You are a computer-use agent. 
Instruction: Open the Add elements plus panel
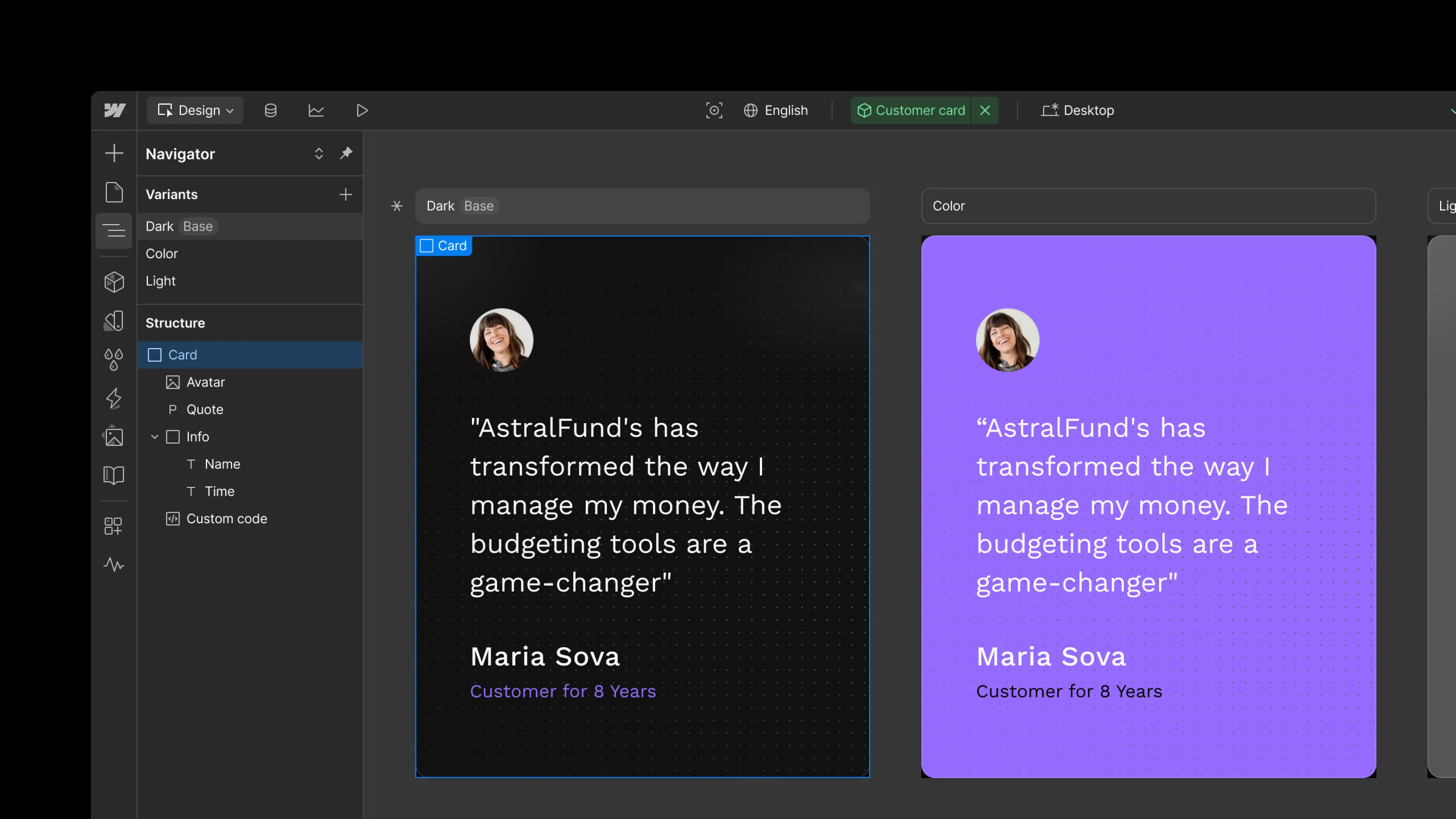click(114, 153)
